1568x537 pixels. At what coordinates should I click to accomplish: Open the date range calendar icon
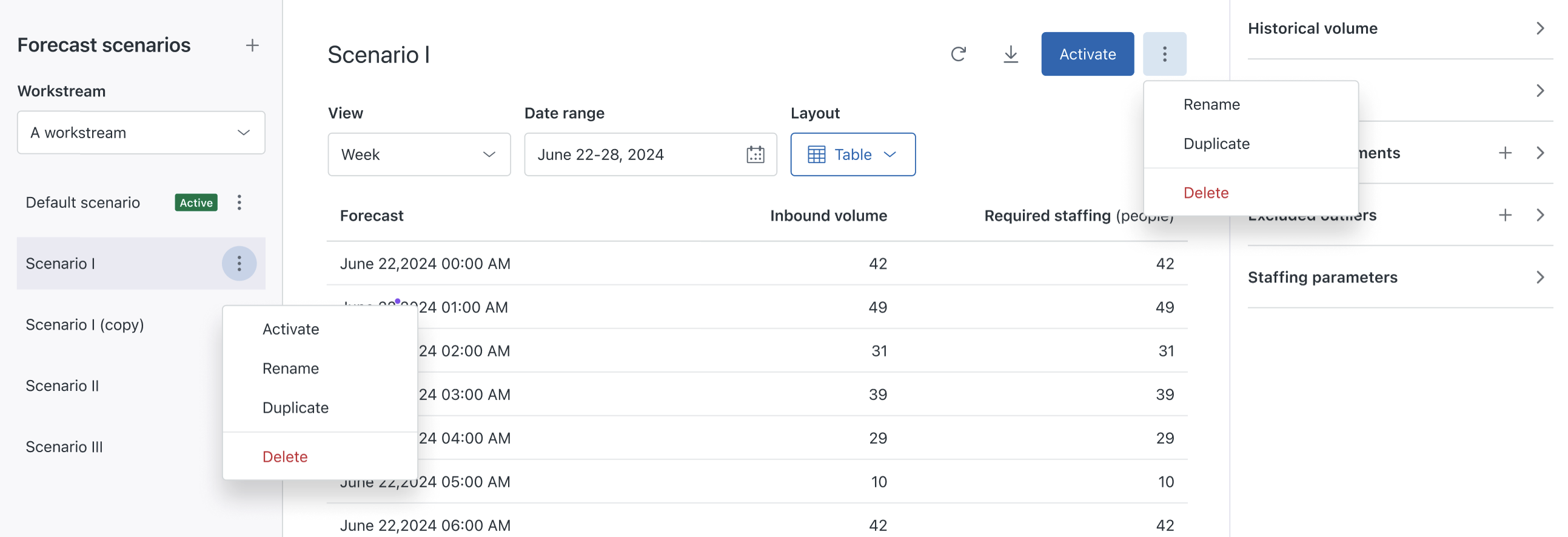[755, 155]
